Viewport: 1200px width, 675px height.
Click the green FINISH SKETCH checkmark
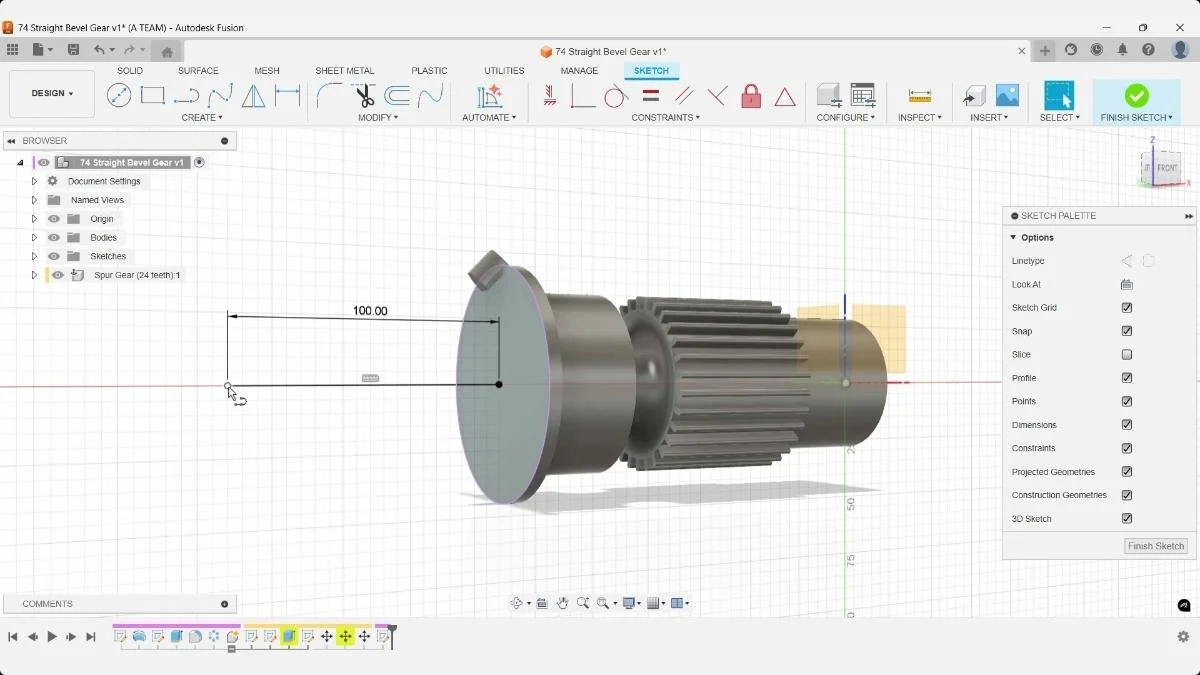click(1136, 95)
